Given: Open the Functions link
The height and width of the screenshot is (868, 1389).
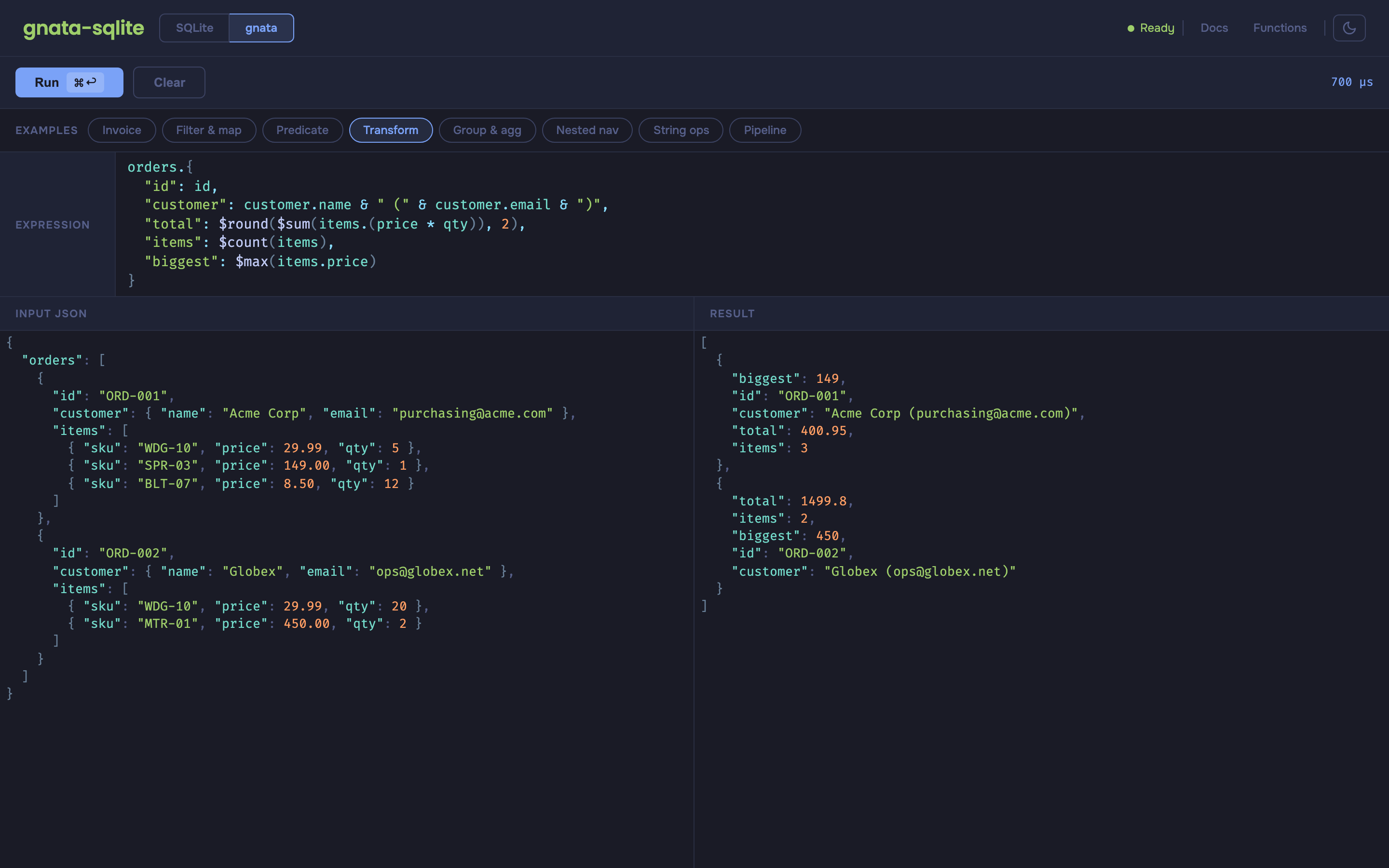Looking at the screenshot, I should coord(1280,27).
